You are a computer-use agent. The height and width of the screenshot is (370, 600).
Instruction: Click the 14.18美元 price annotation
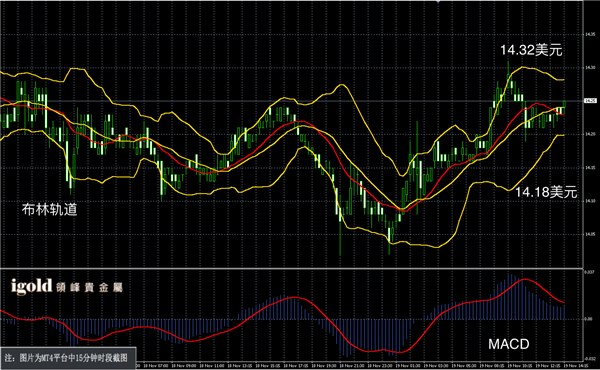pyautogui.click(x=546, y=192)
